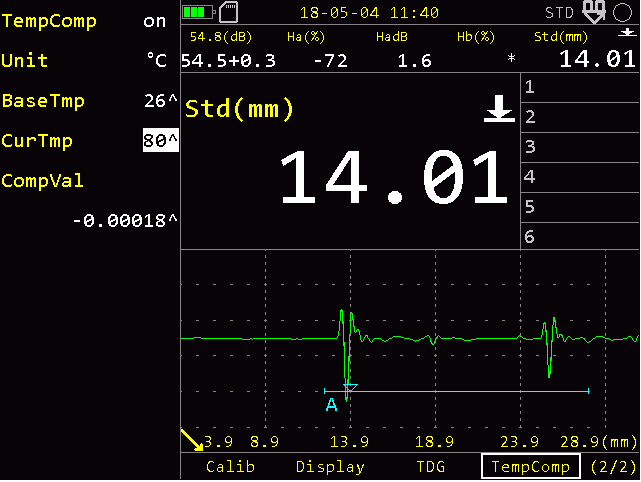This screenshot has height=482, width=641.
Task: Click the circle status indicator
Action: coord(622,12)
